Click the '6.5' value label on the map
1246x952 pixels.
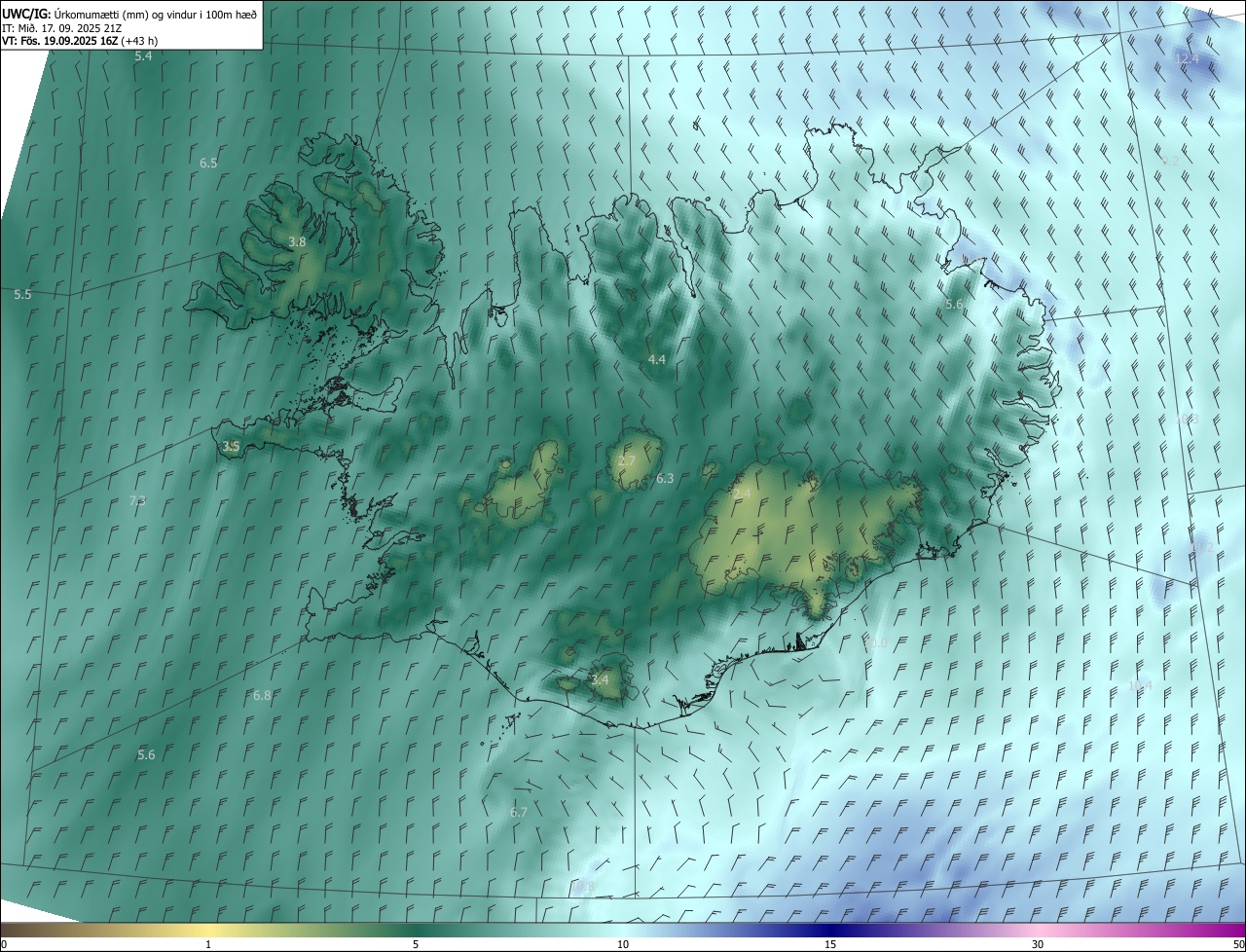pyautogui.click(x=208, y=163)
